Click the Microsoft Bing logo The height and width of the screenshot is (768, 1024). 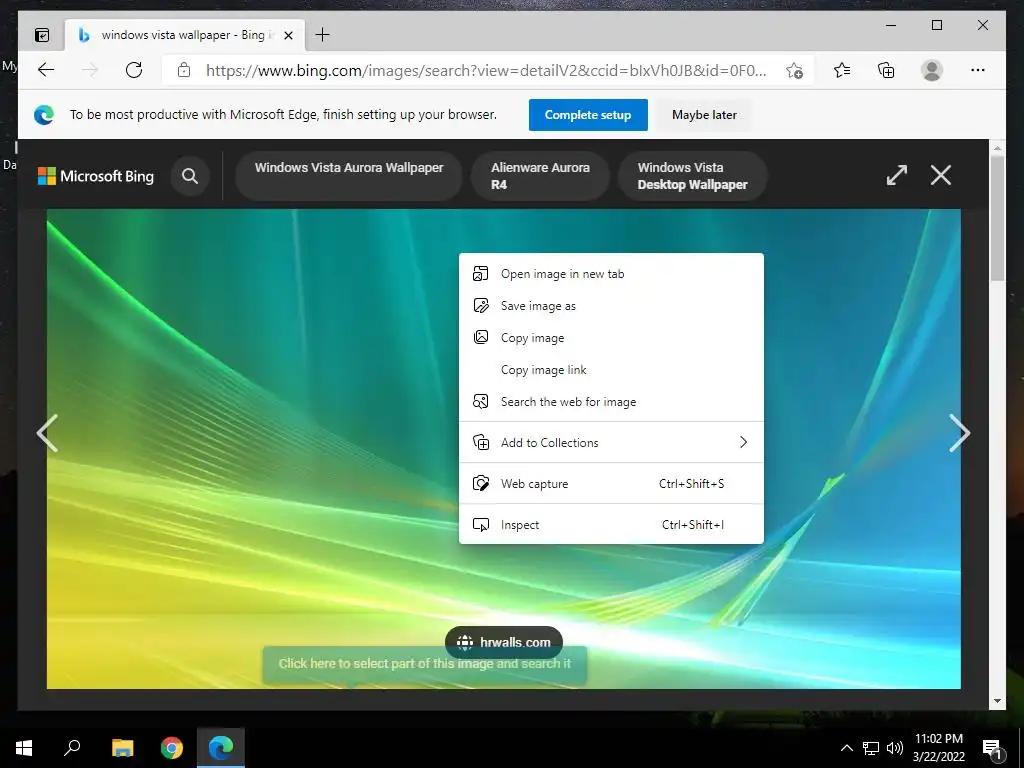tap(96, 176)
